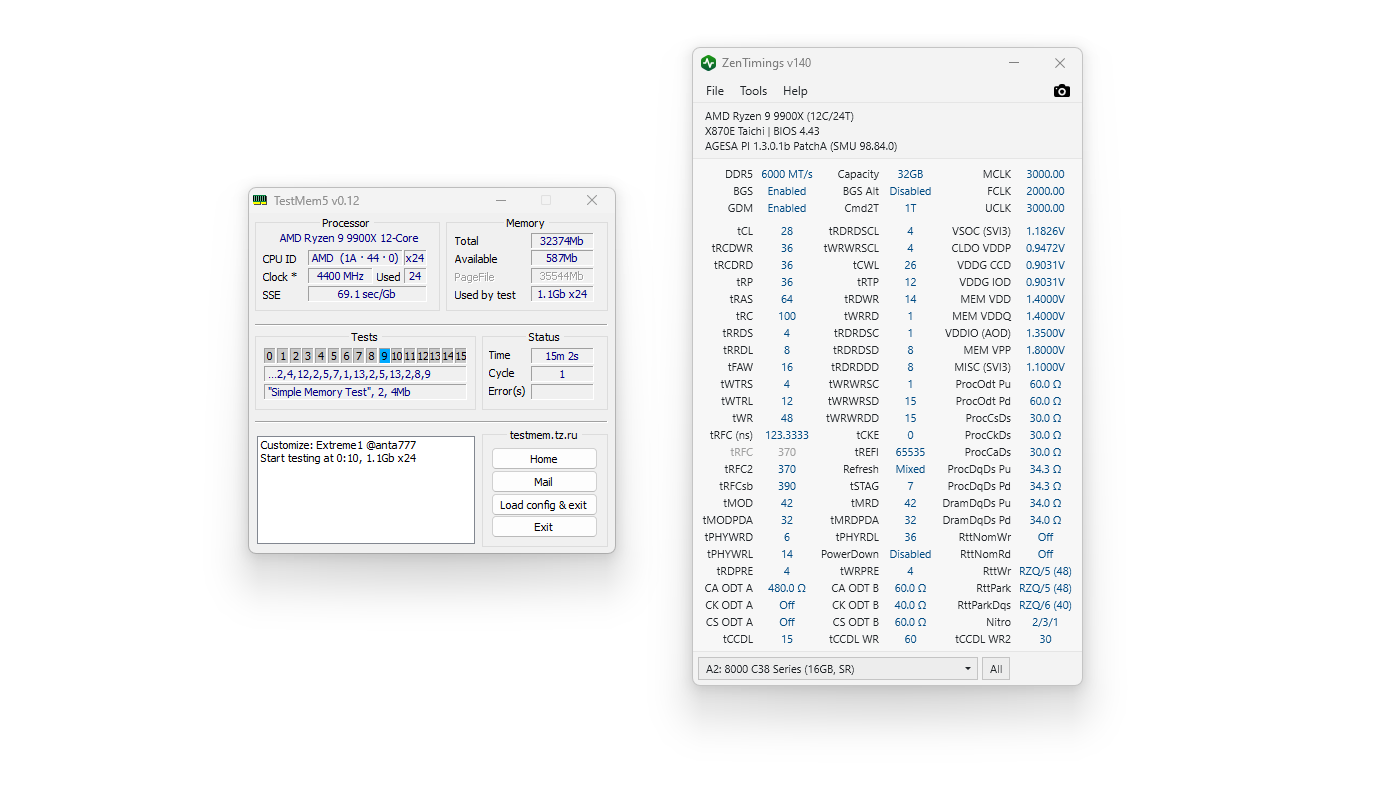Expand the A2: 8000 C38 Series module dropdown
This screenshot has height=785, width=1400.
point(837,669)
